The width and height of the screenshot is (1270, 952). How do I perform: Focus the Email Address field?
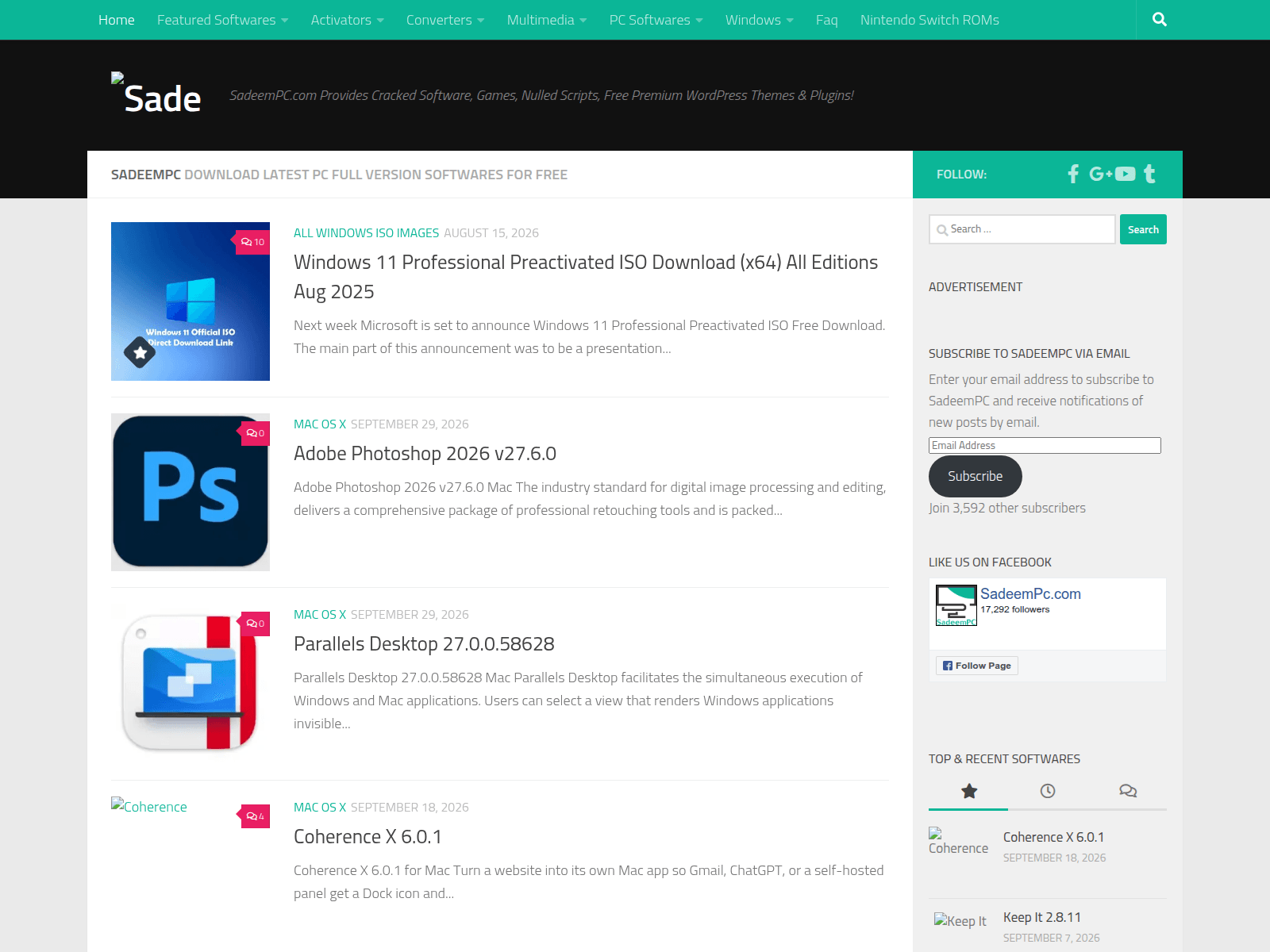(x=1045, y=446)
